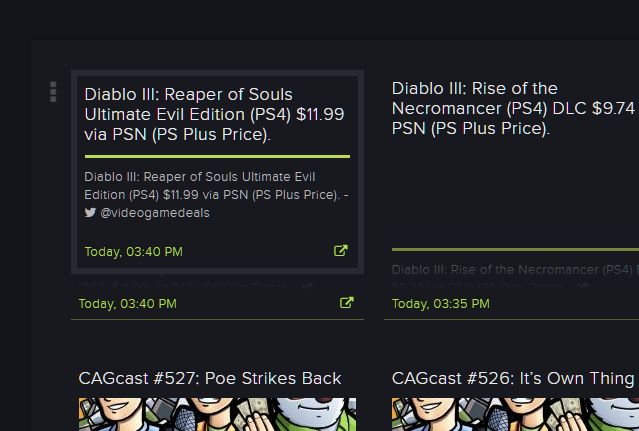Open the CAGcast #526: It's Own Thing post
This screenshot has height=431, width=639.
click(513, 378)
